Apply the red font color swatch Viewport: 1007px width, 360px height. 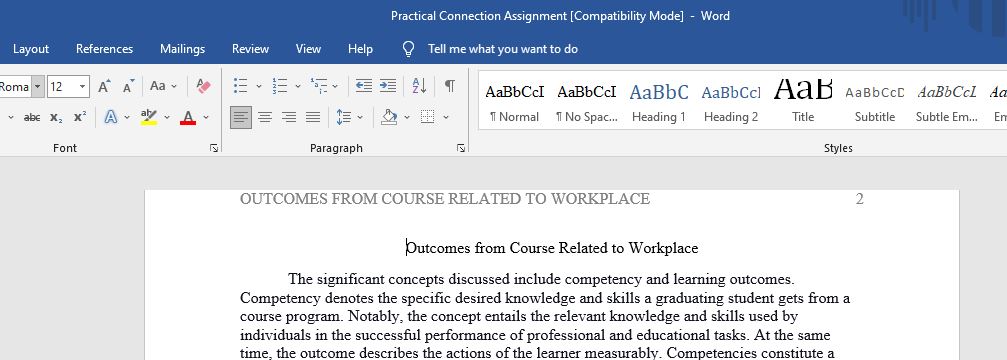pyautogui.click(x=188, y=117)
